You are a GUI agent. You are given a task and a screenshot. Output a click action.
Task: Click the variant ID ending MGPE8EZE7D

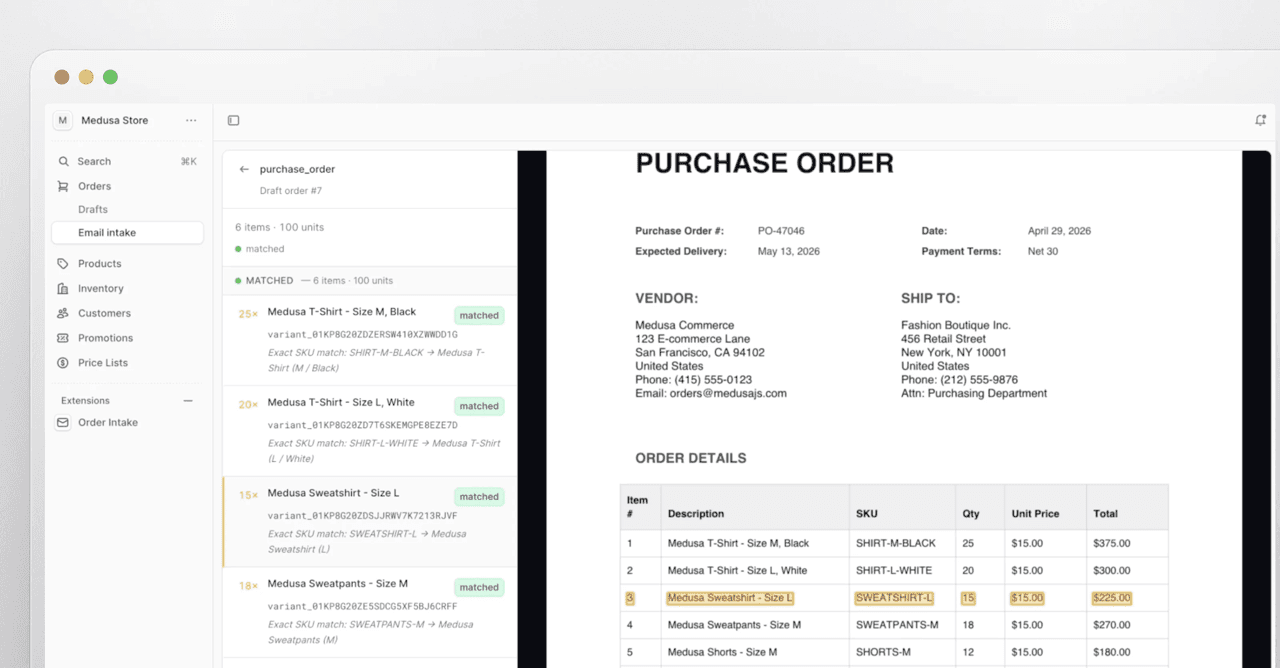click(363, 425)
